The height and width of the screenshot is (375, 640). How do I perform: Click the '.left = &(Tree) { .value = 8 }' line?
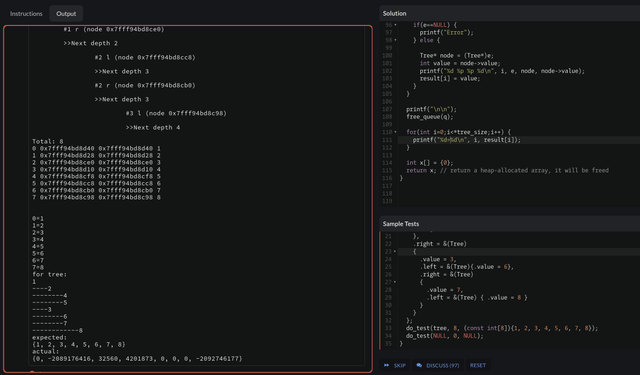click(x=477, y=297)
